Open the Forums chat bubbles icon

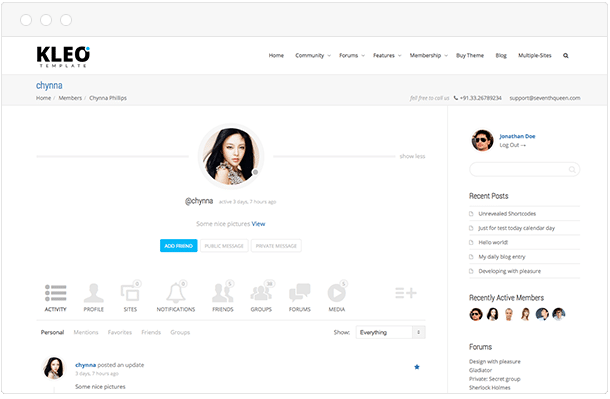point(300,293)
